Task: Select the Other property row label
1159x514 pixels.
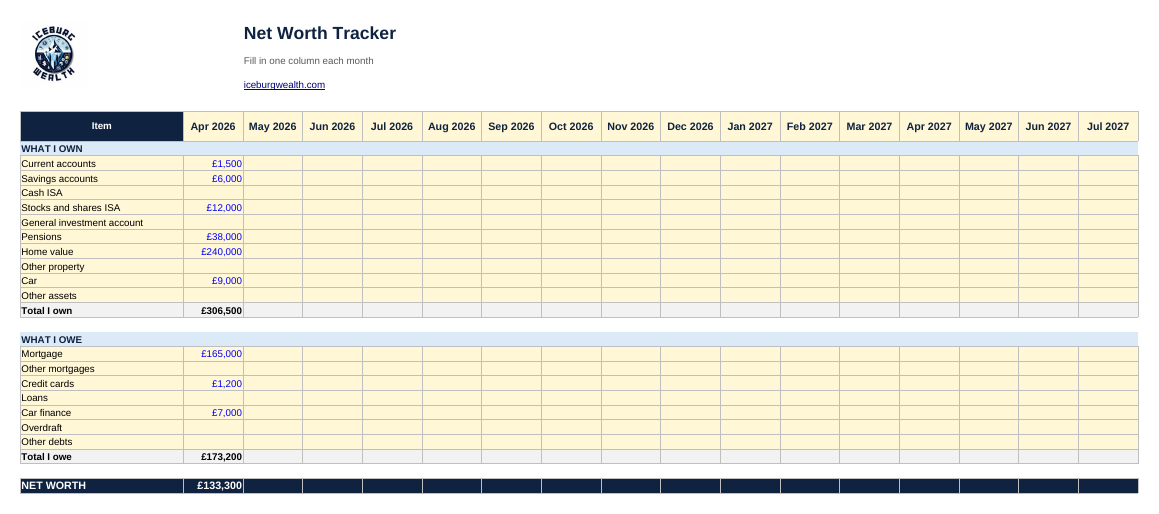Action: [x=102, y=266]
